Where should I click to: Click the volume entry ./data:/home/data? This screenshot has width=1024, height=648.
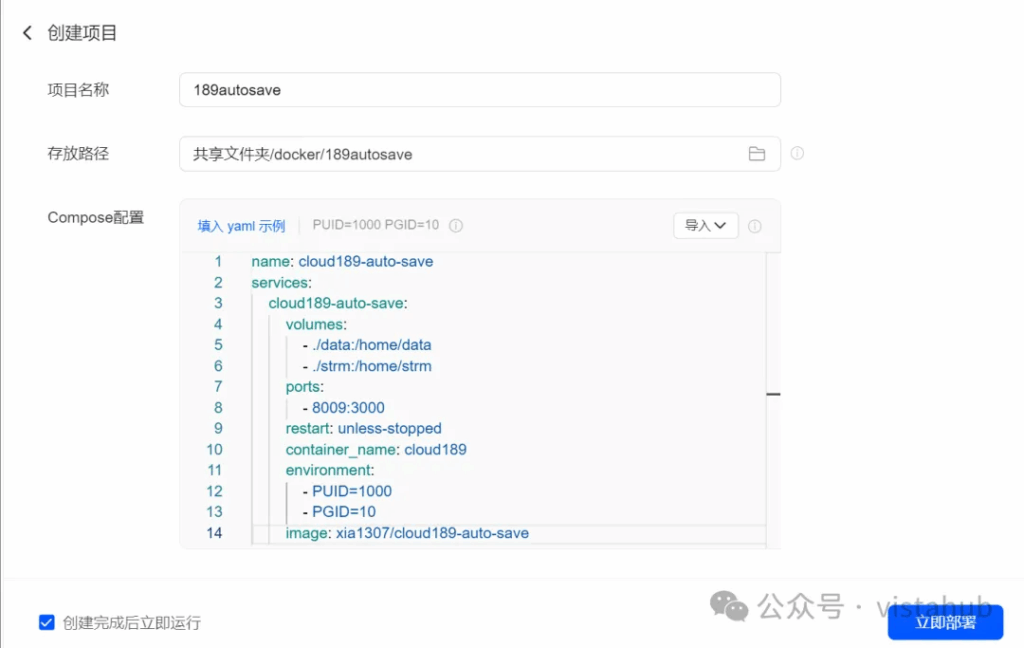coord(372,345)
